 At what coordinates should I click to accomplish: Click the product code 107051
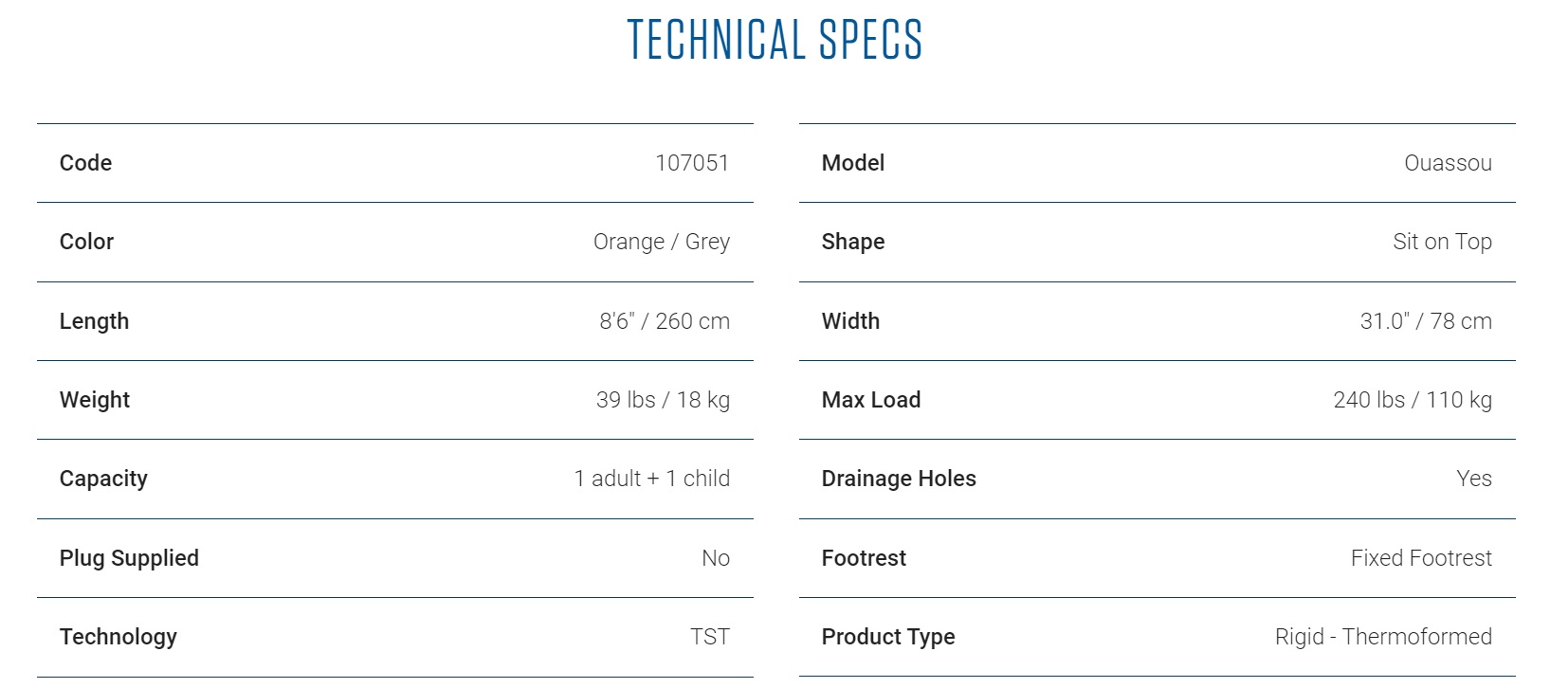[x=692, y=163]
